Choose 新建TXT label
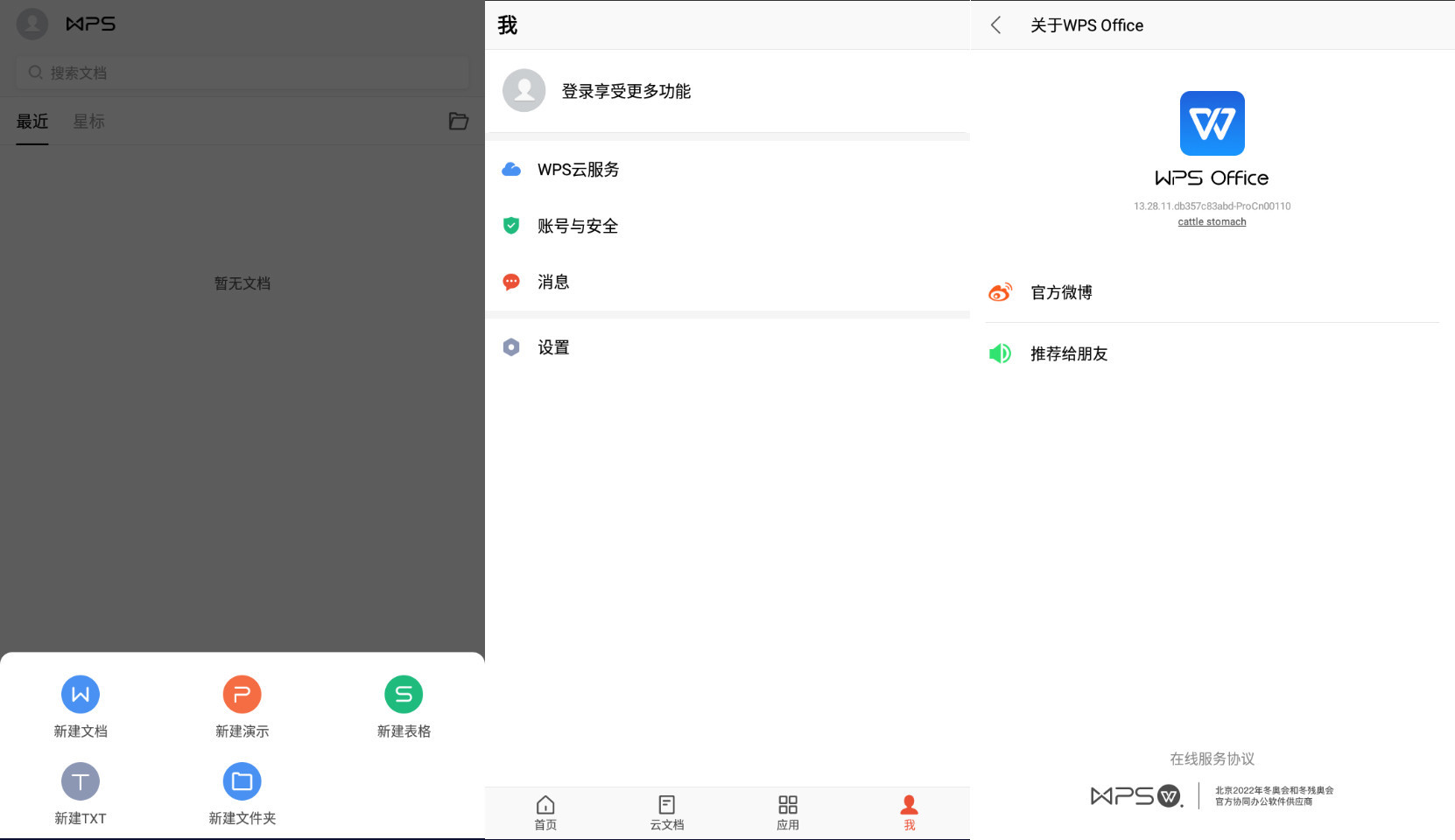Screen dimensions: 1455x840 click(x=81, y=818)
